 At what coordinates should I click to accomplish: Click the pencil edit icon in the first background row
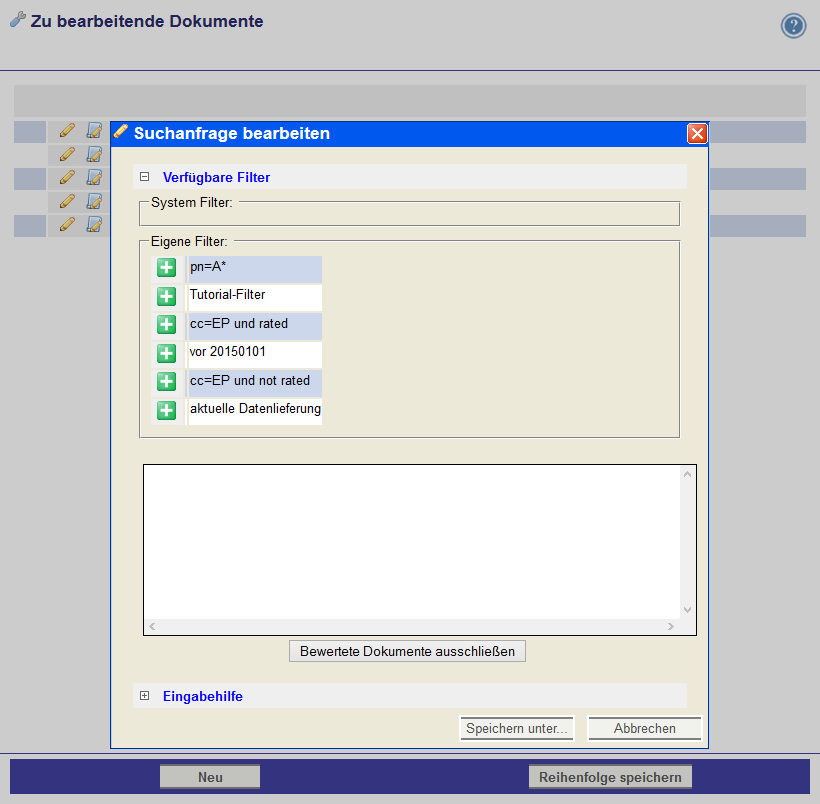67,131
